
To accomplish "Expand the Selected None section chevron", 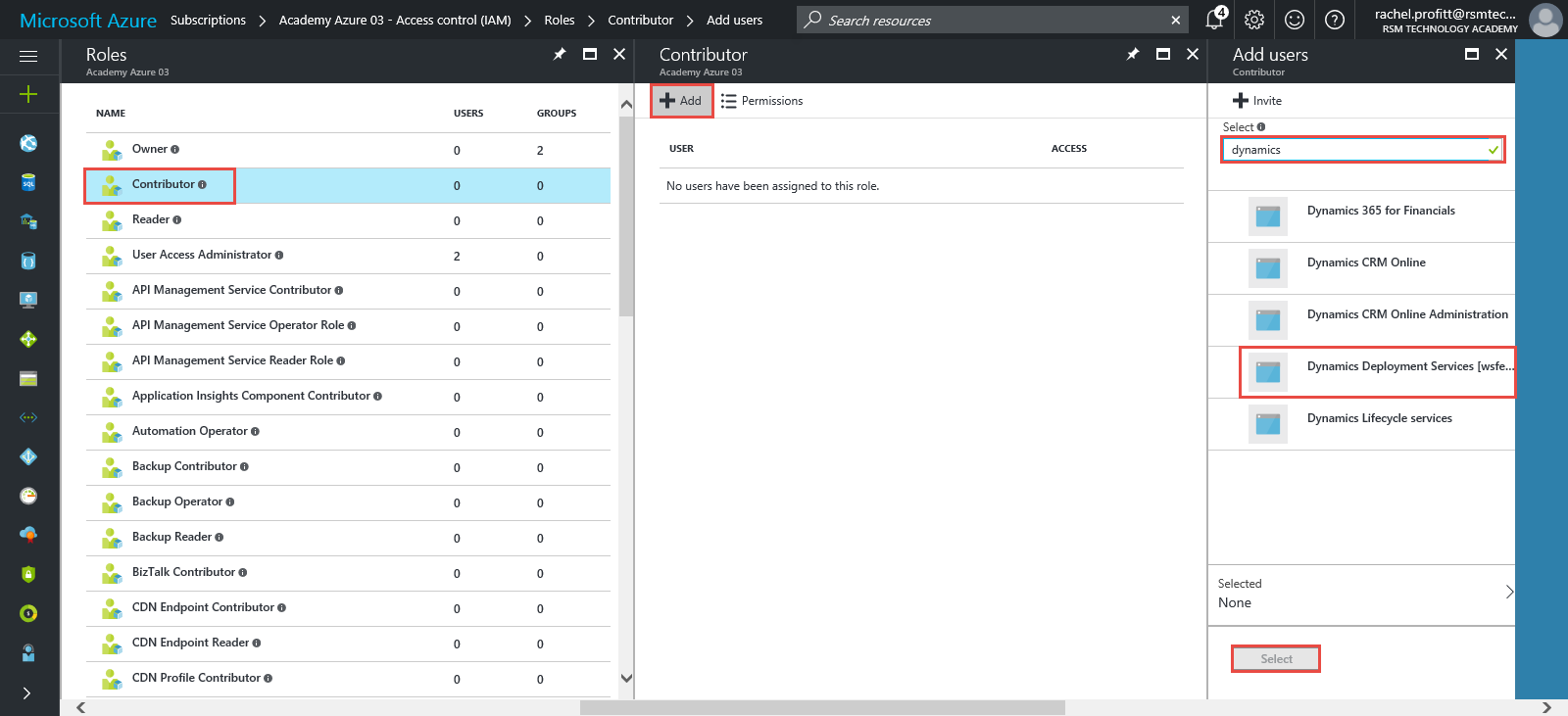I will (x=1509, y=592).
